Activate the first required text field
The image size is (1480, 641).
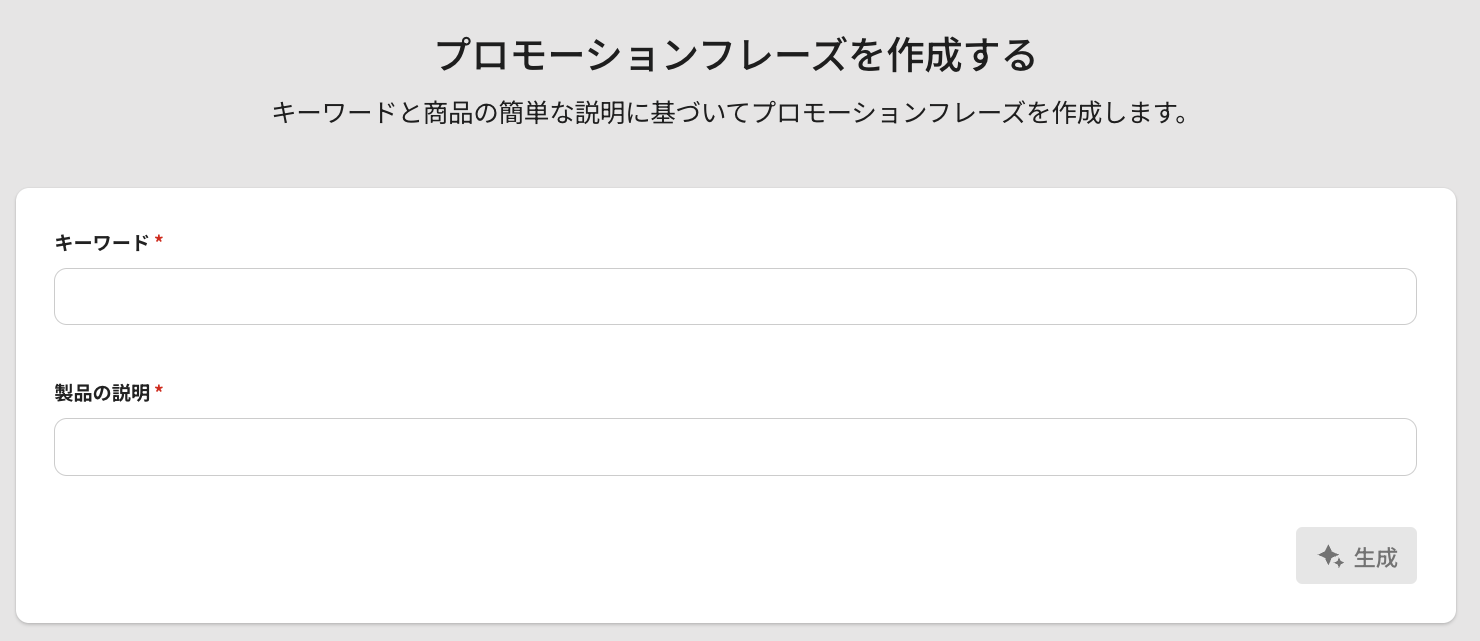pyautogui.click(x=735, y=296)
